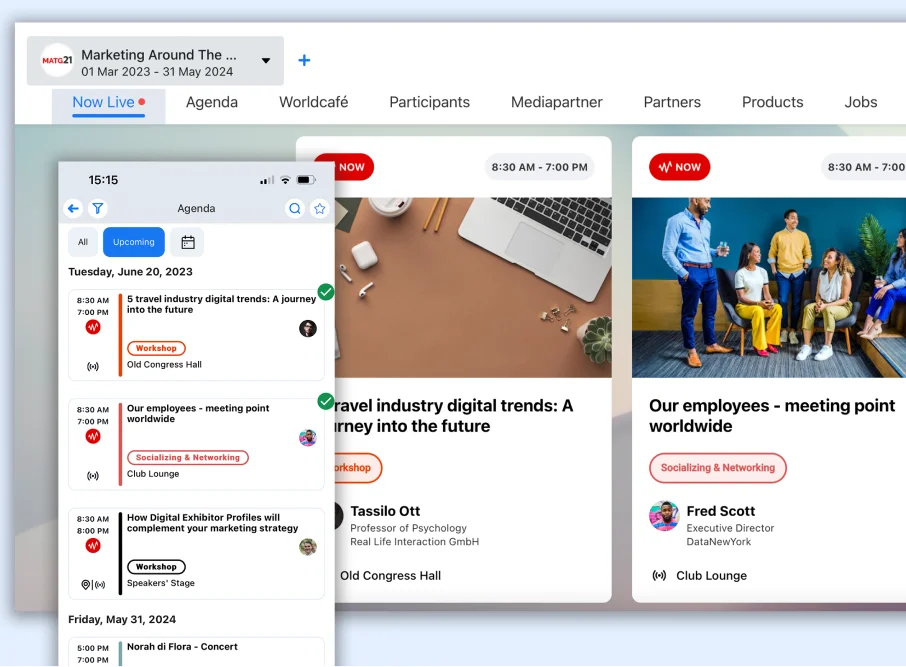This screenshot has width=906, height=667.
Task: Open the filter icon in Agenda header
Action: click(97, 208)
